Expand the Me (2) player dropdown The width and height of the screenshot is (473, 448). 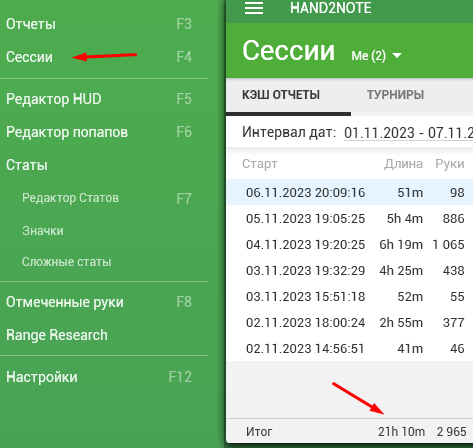coord(376,55)
